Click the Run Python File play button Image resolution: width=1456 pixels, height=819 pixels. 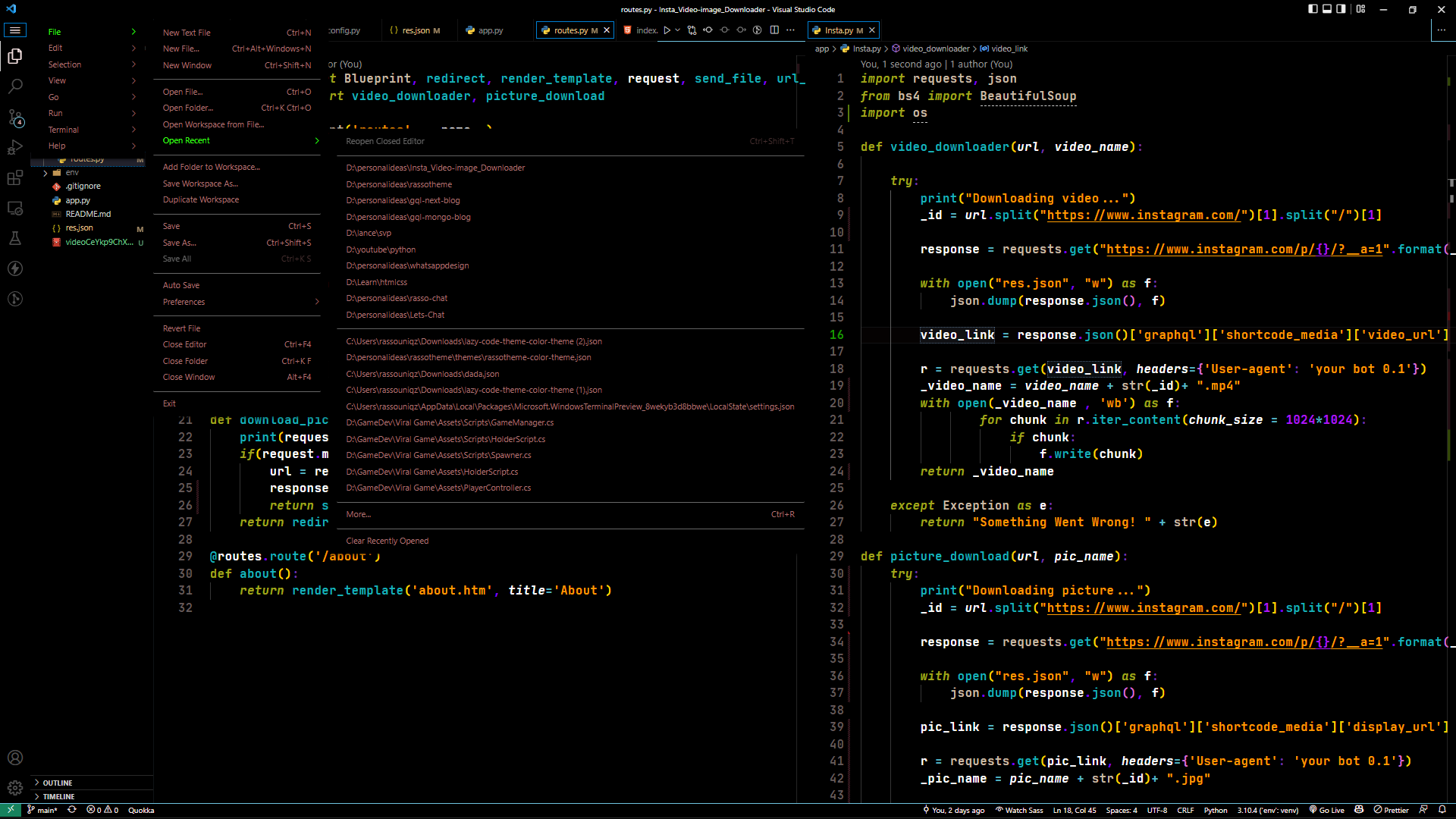click(x=667, y=30)
